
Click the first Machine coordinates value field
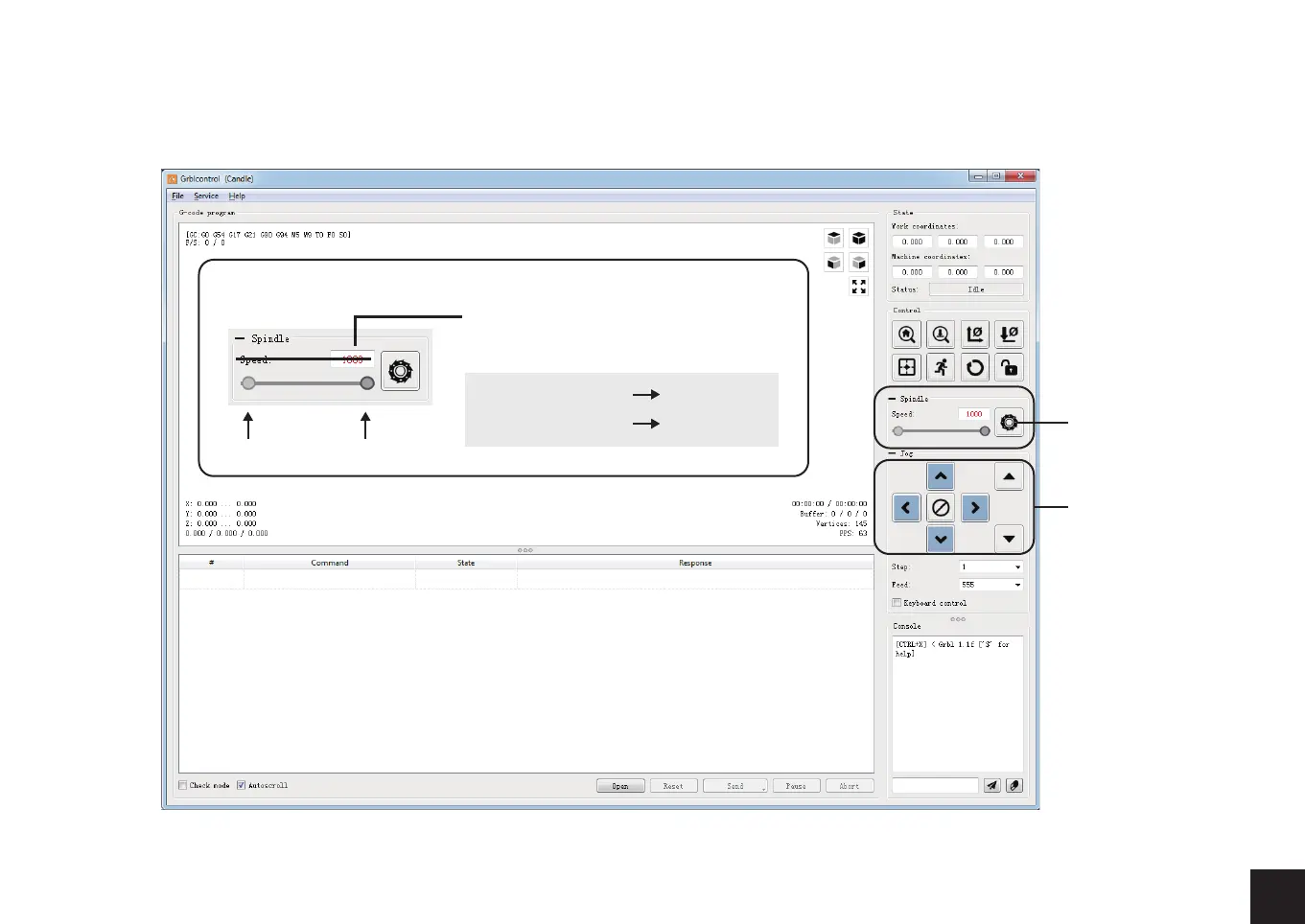912,272
